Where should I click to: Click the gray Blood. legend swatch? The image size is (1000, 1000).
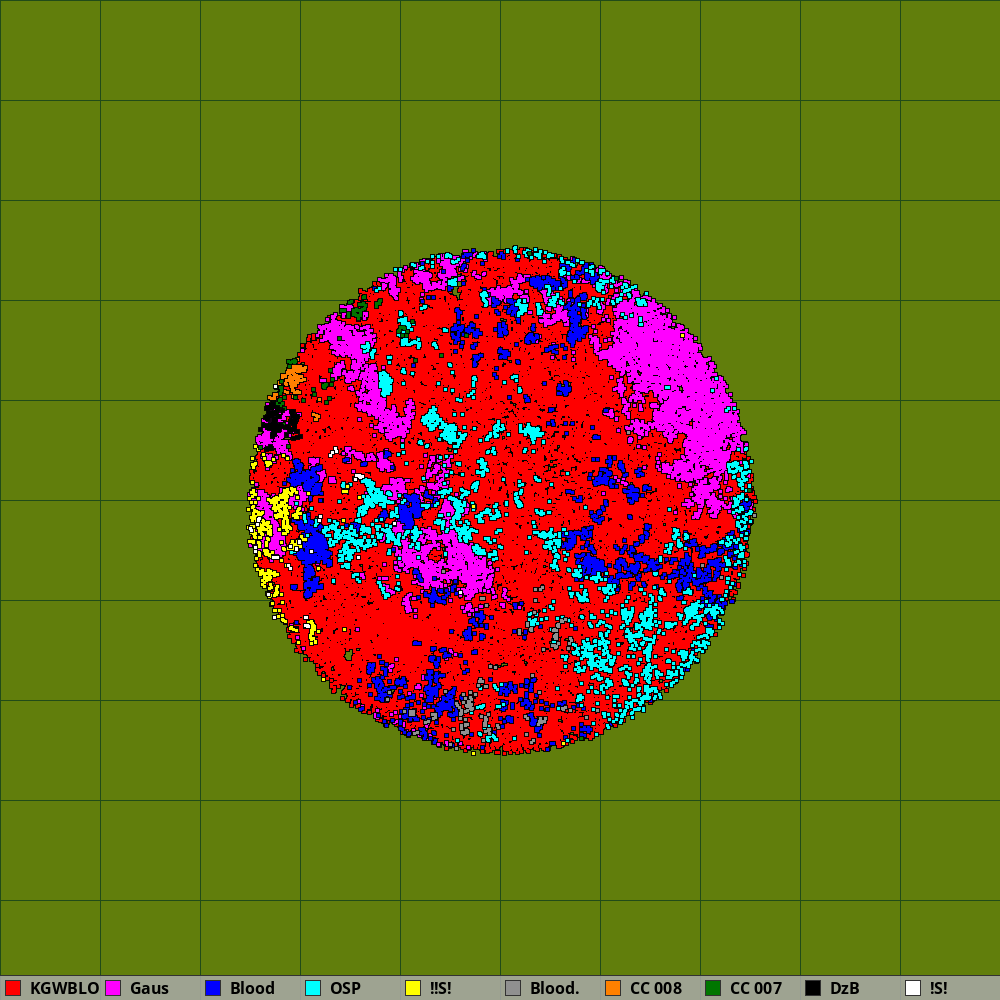tap(513, 988)
